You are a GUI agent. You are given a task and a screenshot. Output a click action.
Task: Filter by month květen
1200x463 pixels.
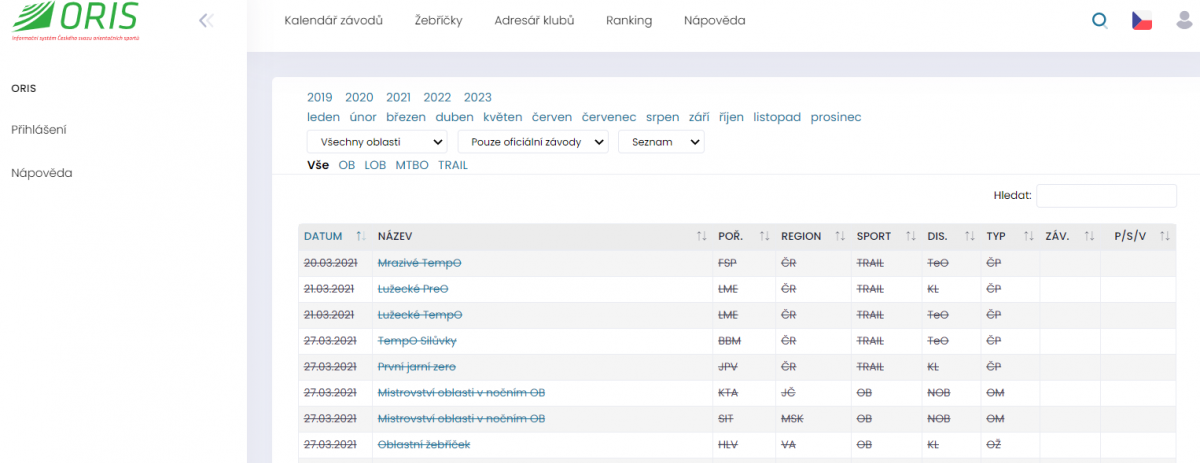click(503, 117)
